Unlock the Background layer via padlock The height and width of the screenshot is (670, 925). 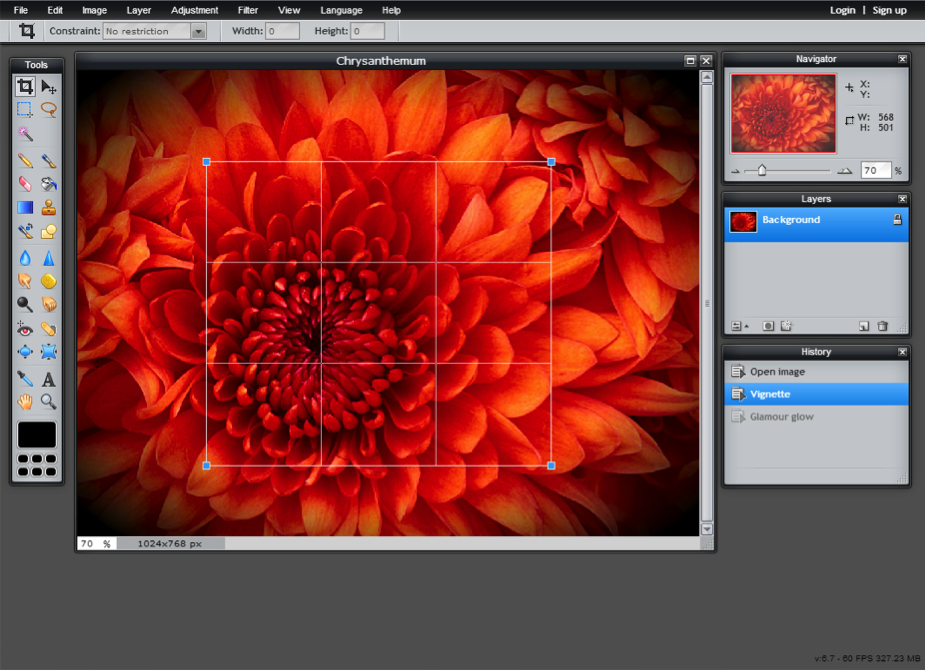tap(897, 220)
